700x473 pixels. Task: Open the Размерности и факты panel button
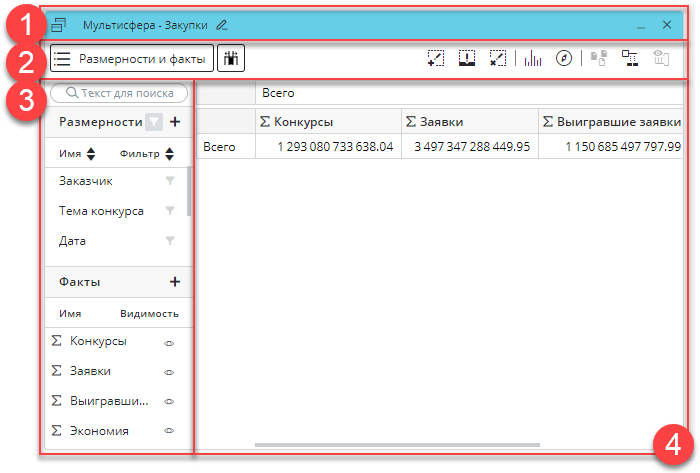point(132,60)
